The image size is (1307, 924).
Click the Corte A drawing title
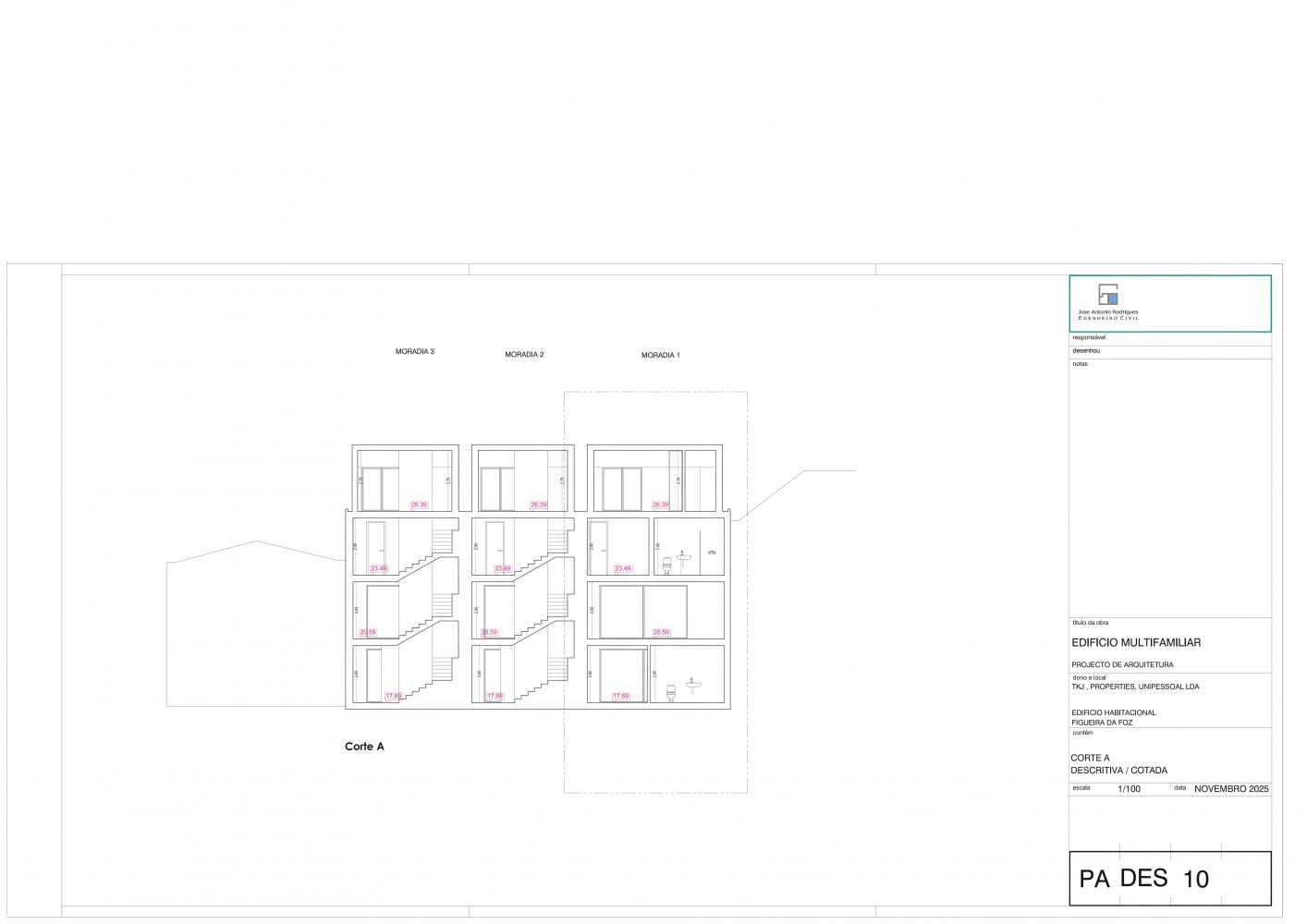(364, 747)
